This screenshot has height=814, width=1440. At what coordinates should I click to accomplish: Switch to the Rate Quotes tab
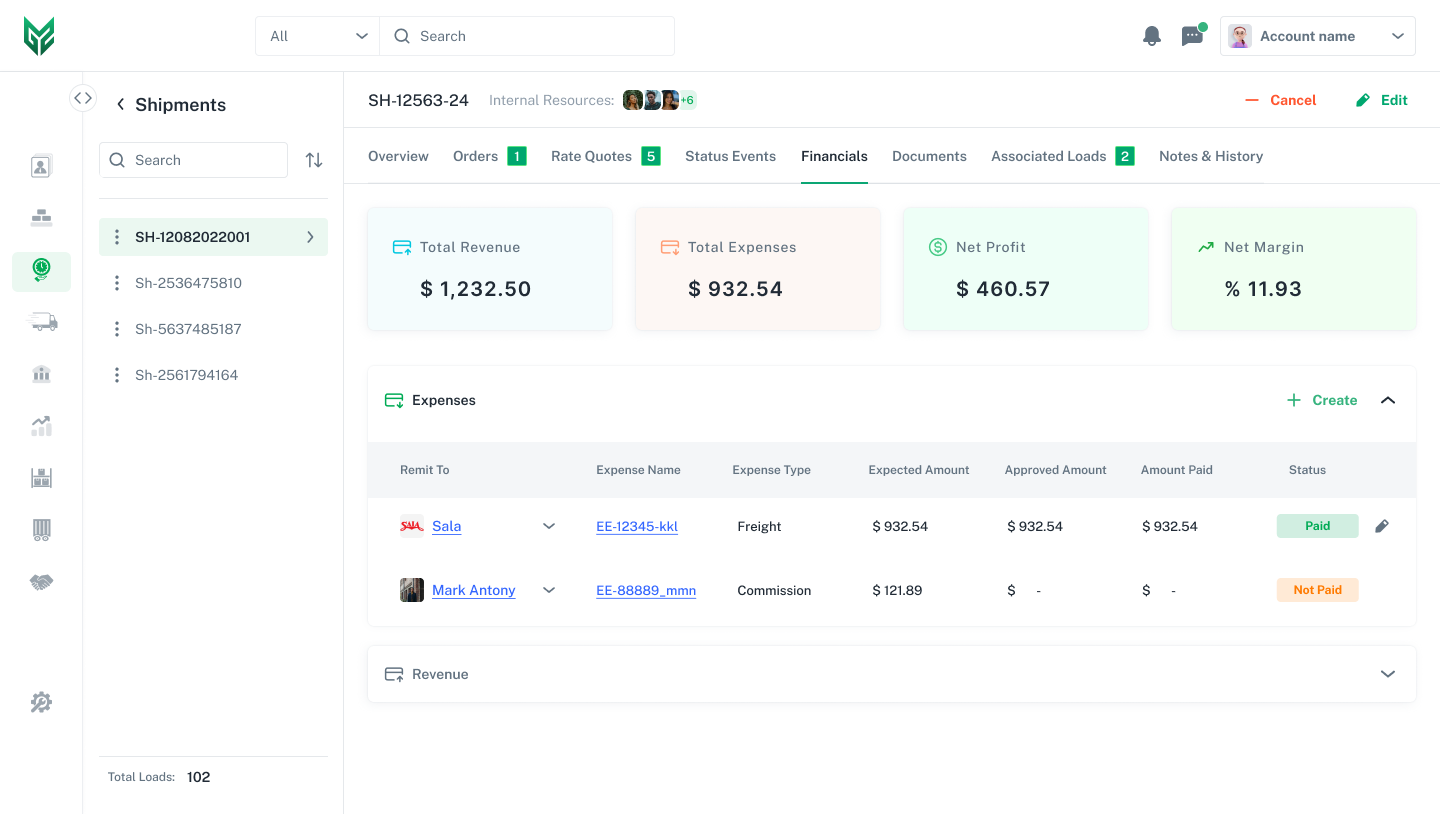[605, 156]
